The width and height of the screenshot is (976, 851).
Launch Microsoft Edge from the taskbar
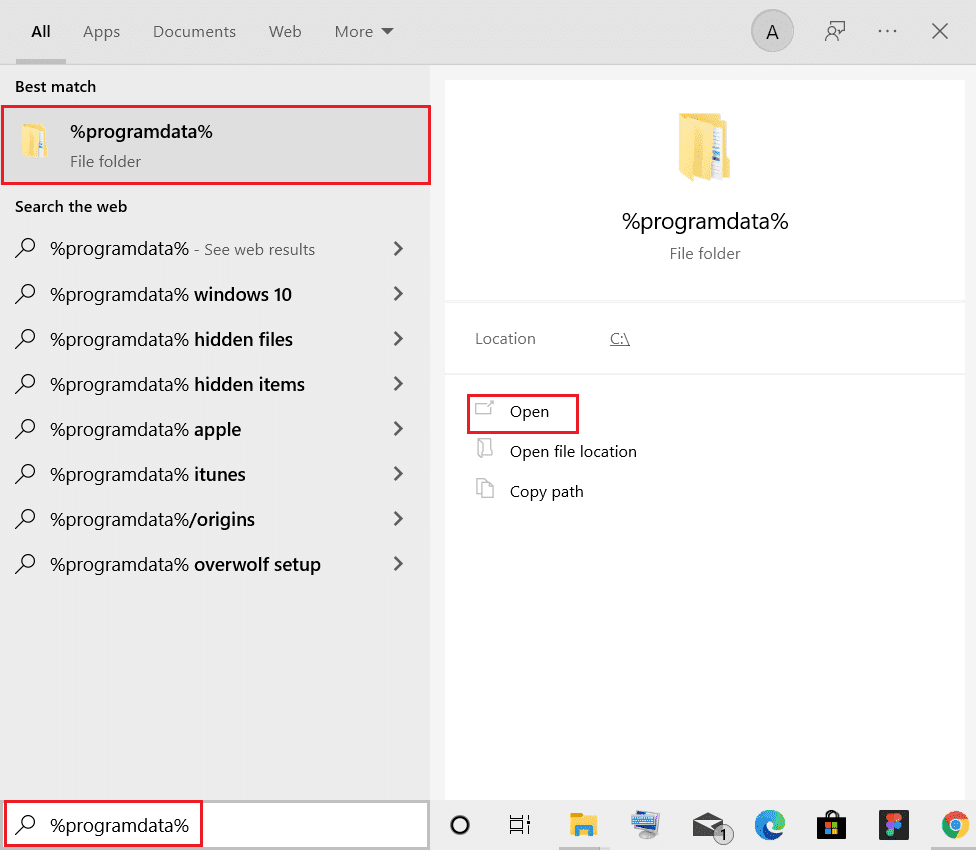(x=770, y=825)
